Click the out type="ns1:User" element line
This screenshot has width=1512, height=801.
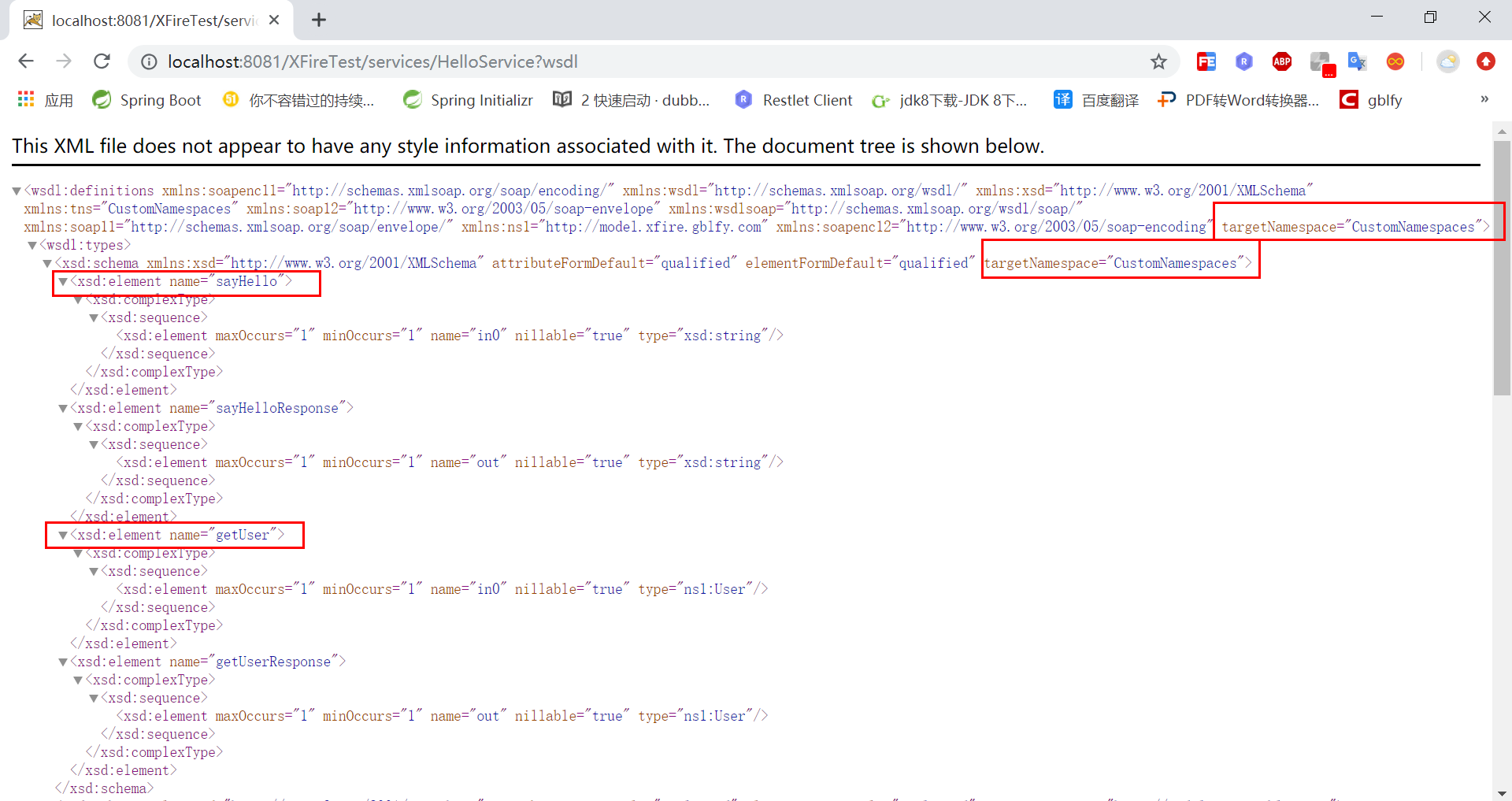pyautogui.click(x=442, y=717)
